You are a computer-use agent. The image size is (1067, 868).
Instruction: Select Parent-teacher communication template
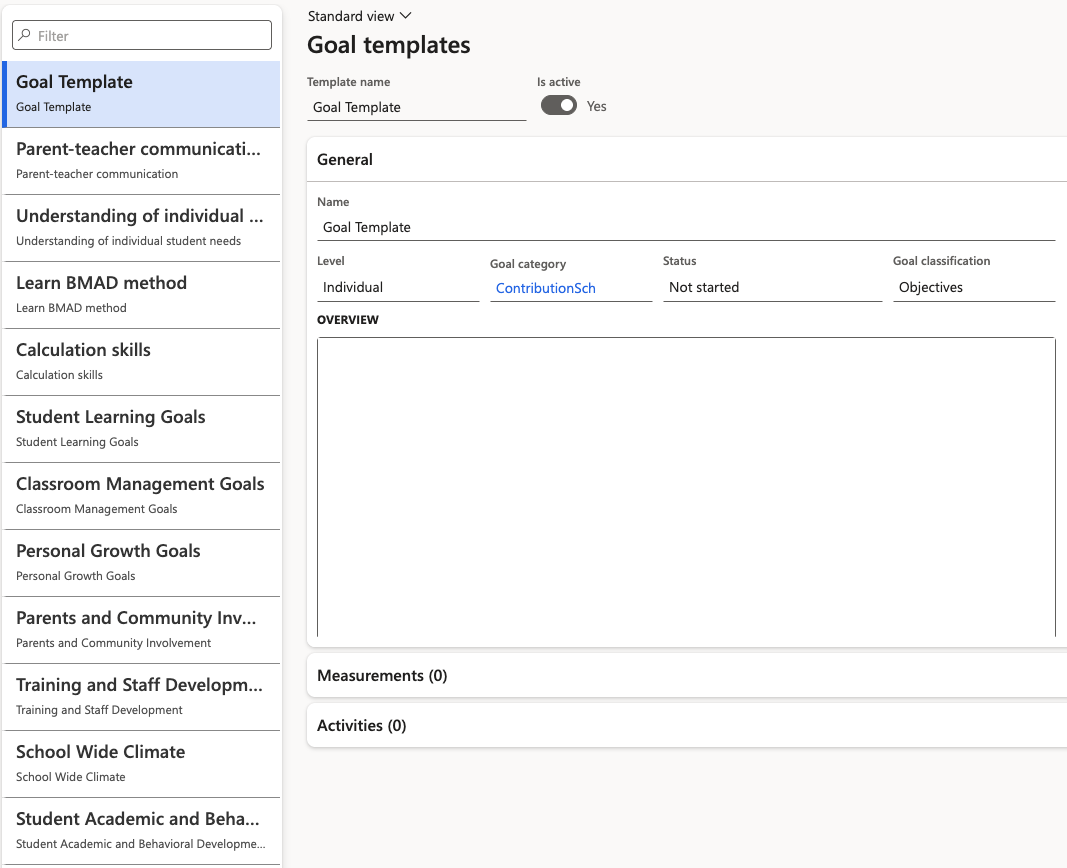pos(142,161)
